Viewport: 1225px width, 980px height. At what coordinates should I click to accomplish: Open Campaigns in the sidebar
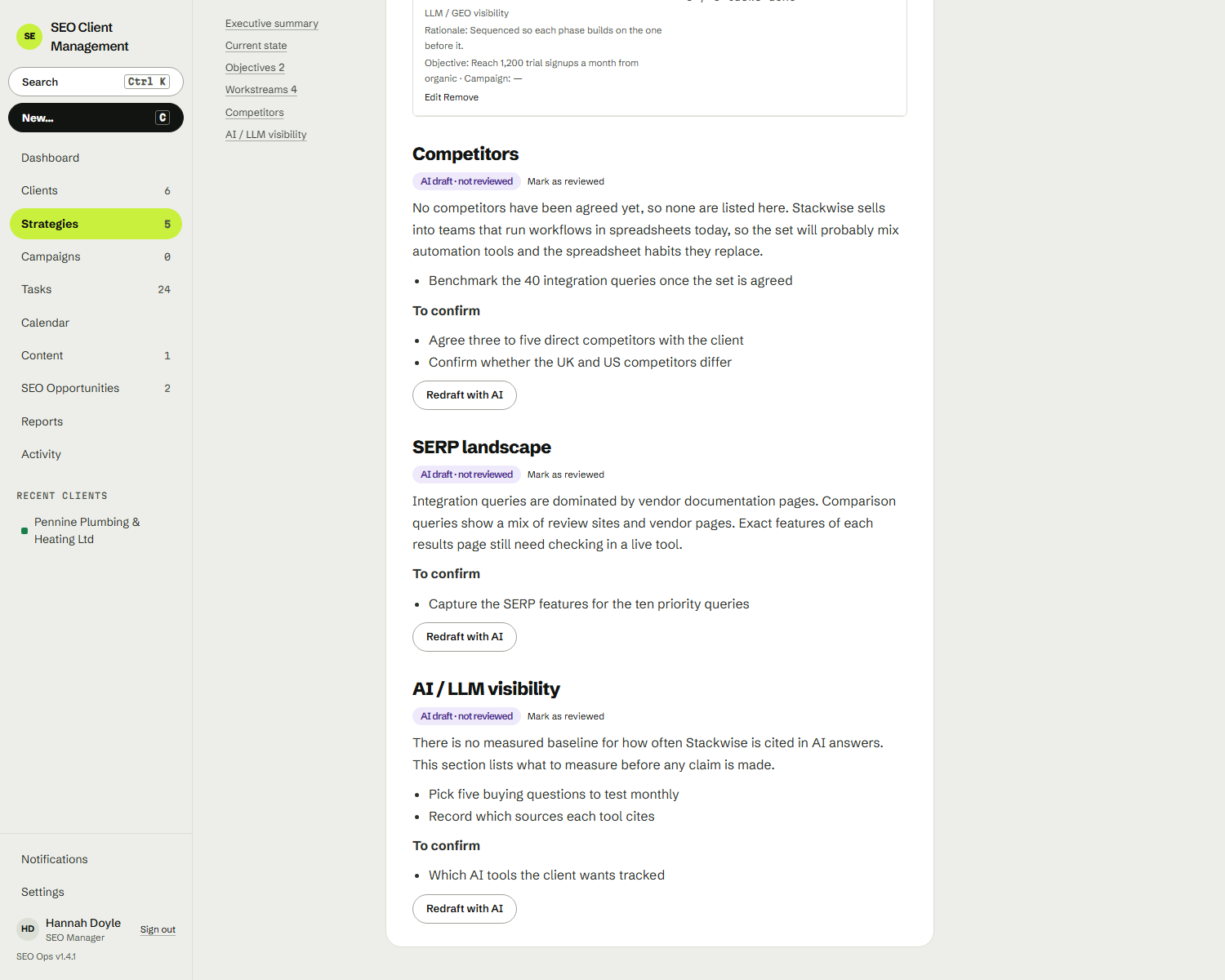click(x=96, y=256)
